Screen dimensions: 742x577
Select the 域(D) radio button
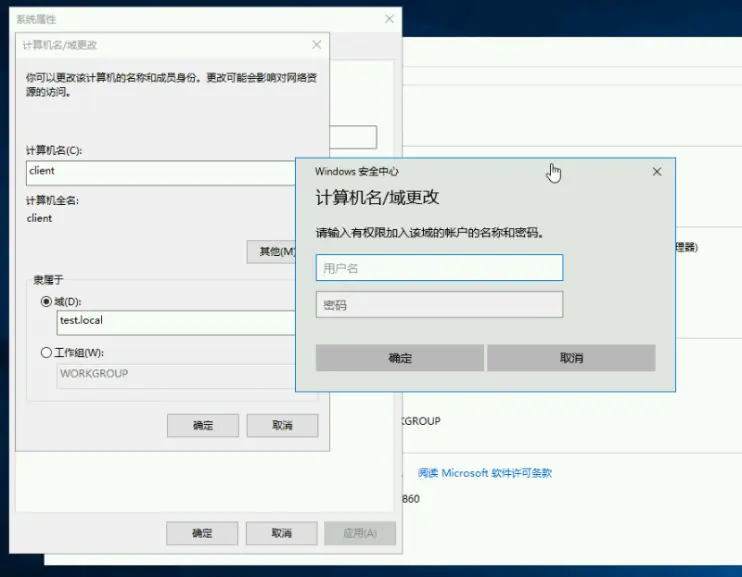tap(46, 301)
